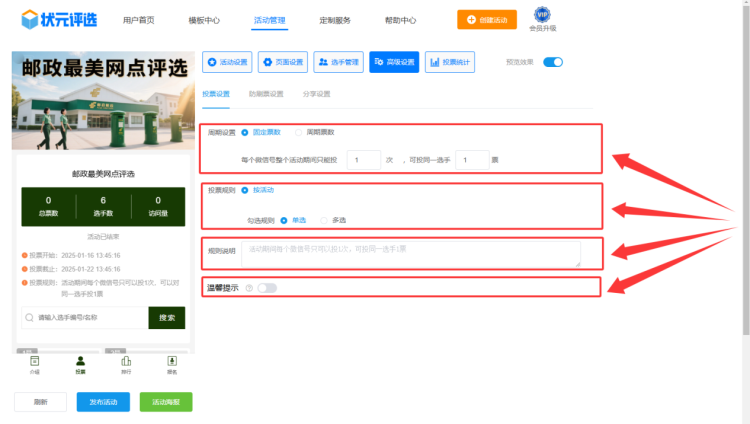Click the orange 创建活动 button

point(487,20)
